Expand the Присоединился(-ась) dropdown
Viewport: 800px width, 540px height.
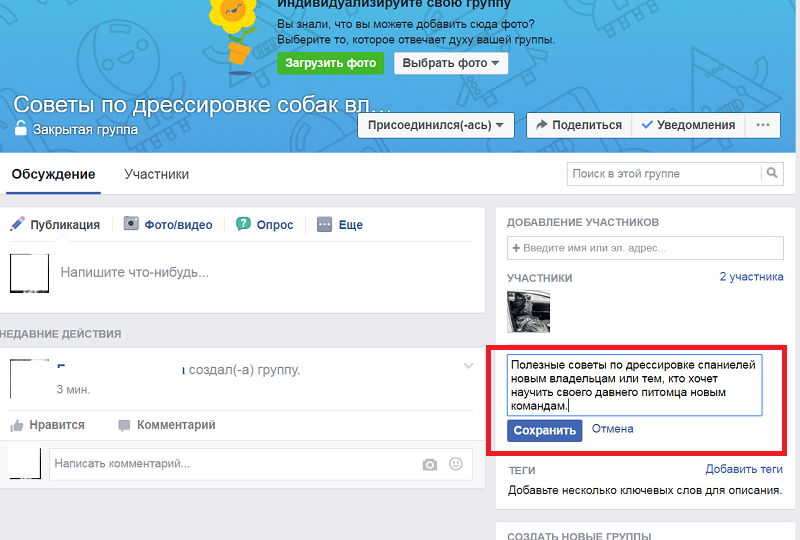[x=436, y=125]
